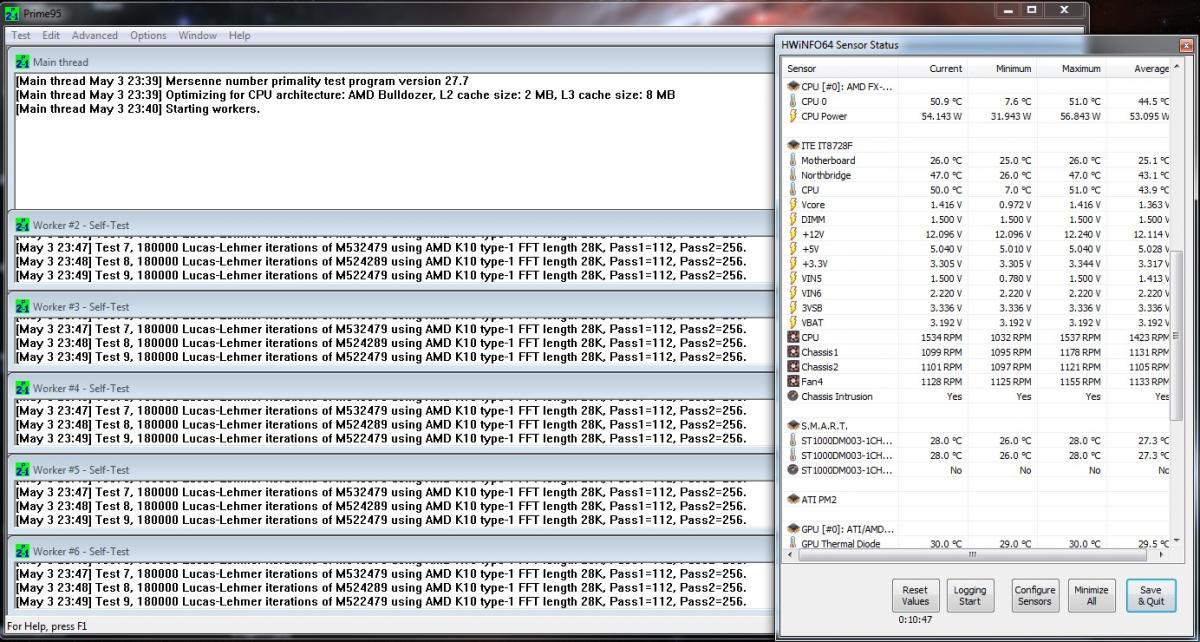Click the fan icon beside Fan4
1200x642 pixels.
[x=793, y=382]
